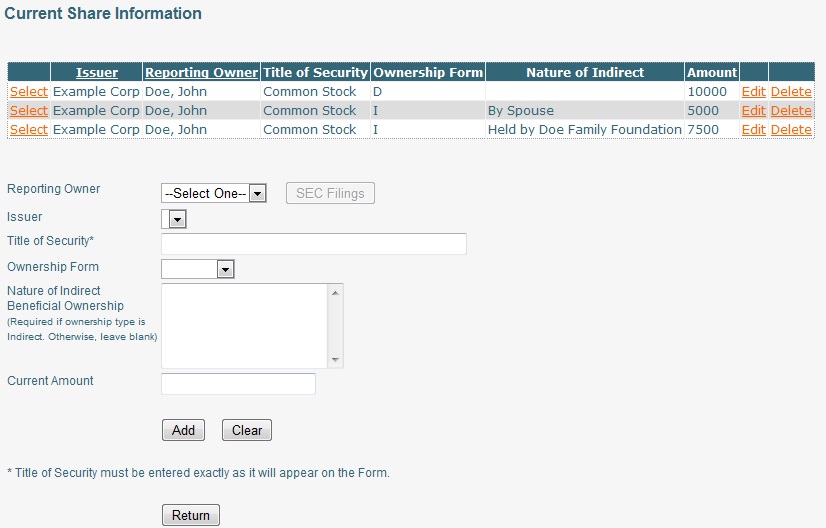Image resolution: width=826 pixels, height=528 pixels.
Task: Edit the By Spouse entry
Action: click(x=753, y=110)
